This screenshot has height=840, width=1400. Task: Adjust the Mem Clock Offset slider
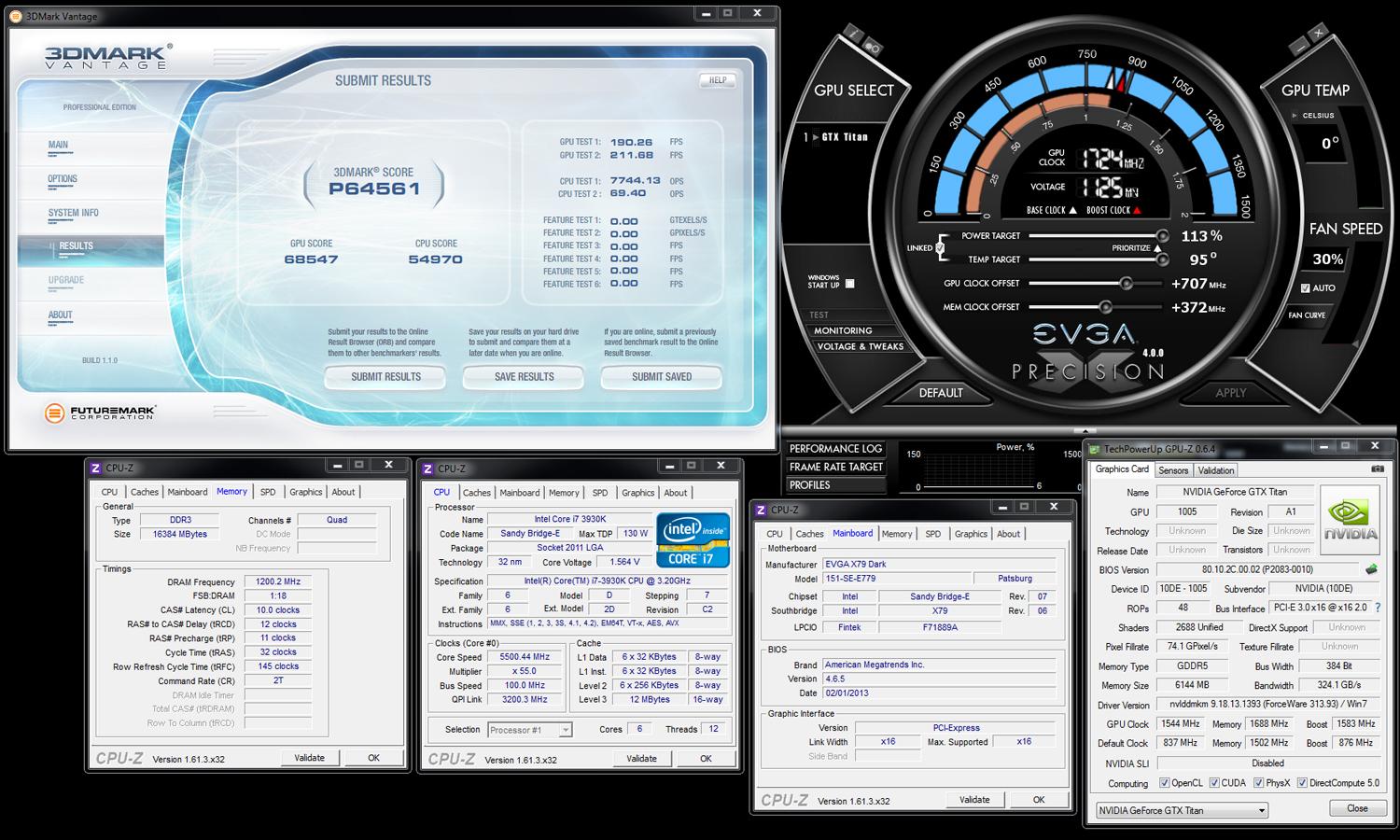tap(1105, 307)
